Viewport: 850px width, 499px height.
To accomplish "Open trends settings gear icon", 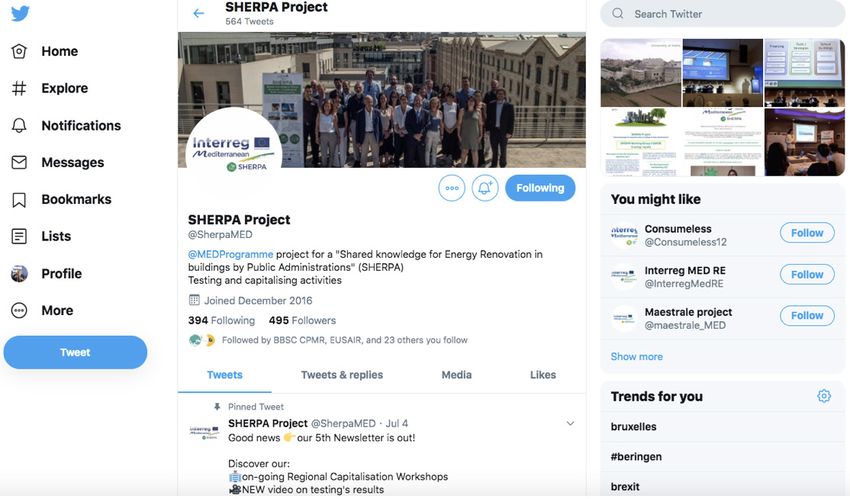I will click(x=823, y=396).
